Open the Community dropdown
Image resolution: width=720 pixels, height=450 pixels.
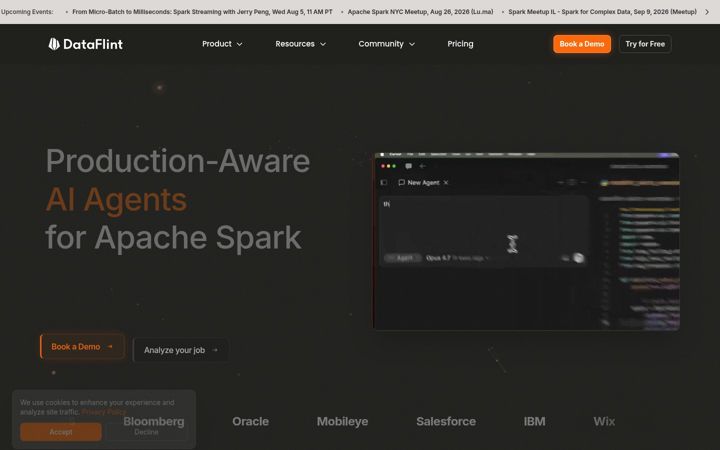386,44
